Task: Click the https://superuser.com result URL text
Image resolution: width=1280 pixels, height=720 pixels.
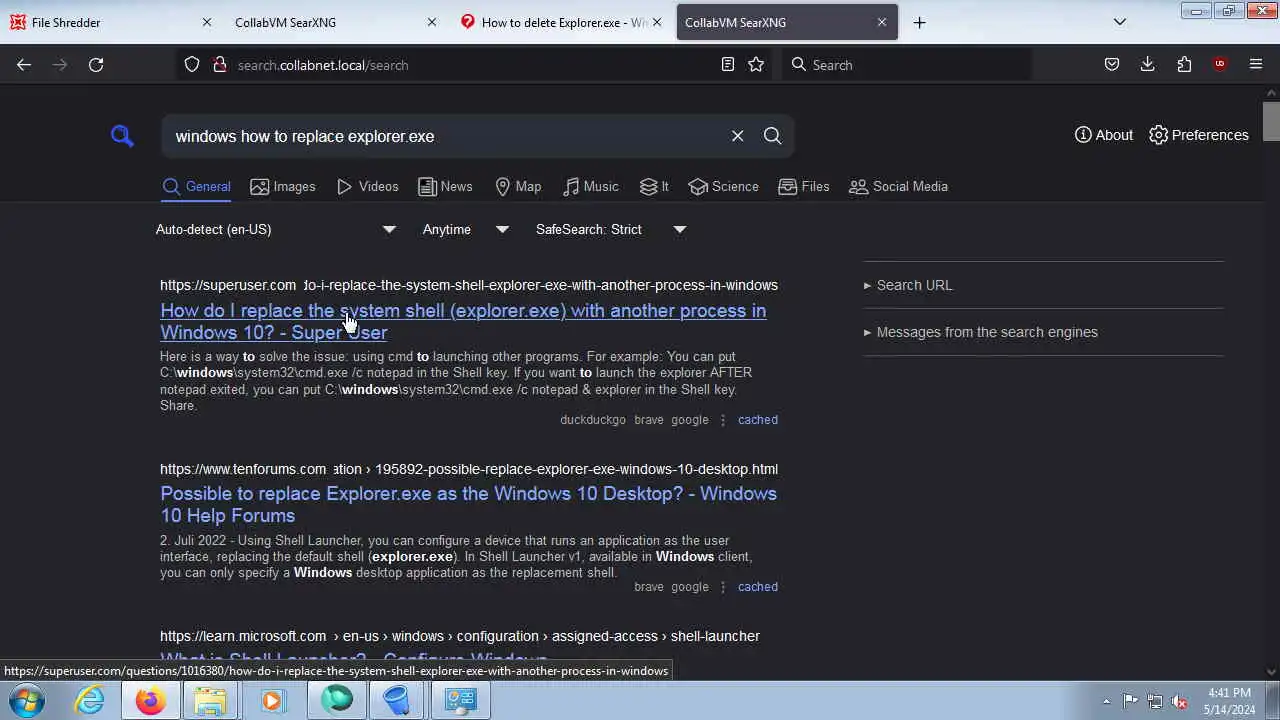Action: point(228,285)
